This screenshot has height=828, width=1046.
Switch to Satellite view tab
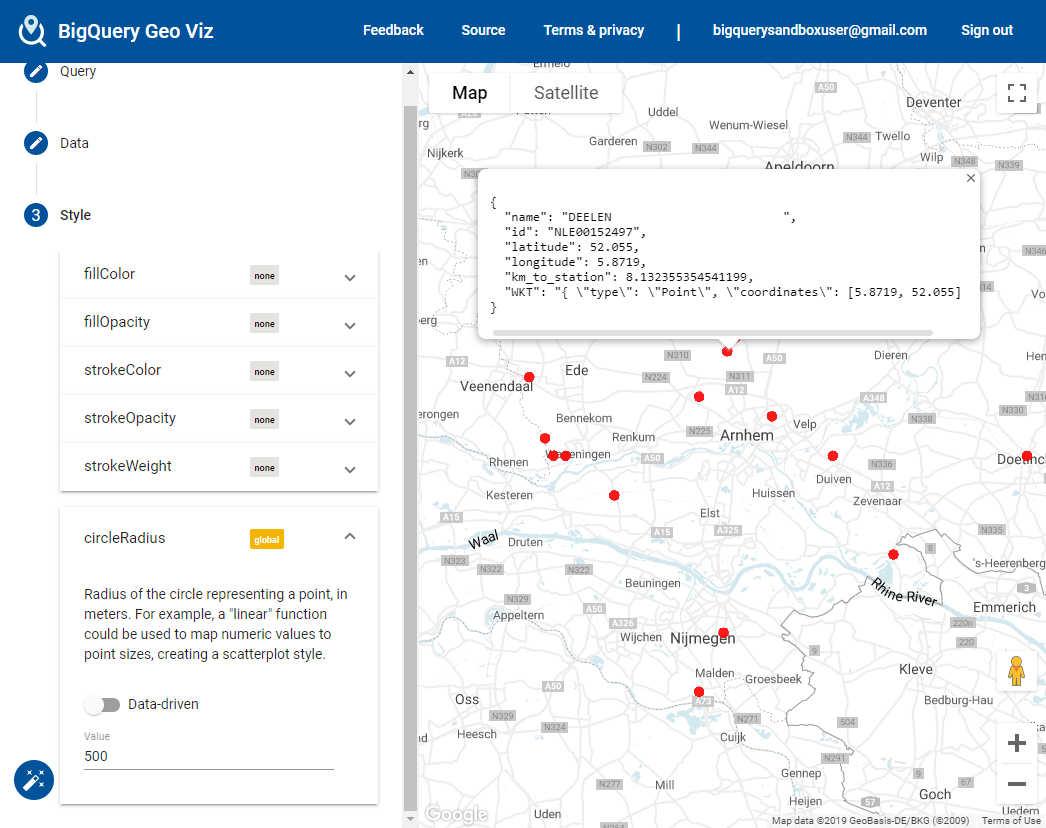click(x=566, y=93)
